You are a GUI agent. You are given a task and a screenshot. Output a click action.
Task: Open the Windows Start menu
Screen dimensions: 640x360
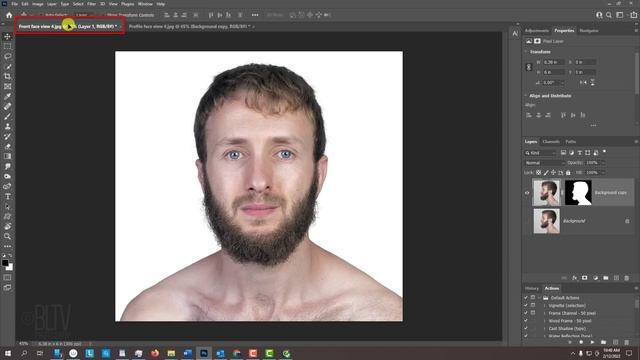click(8, 353)
